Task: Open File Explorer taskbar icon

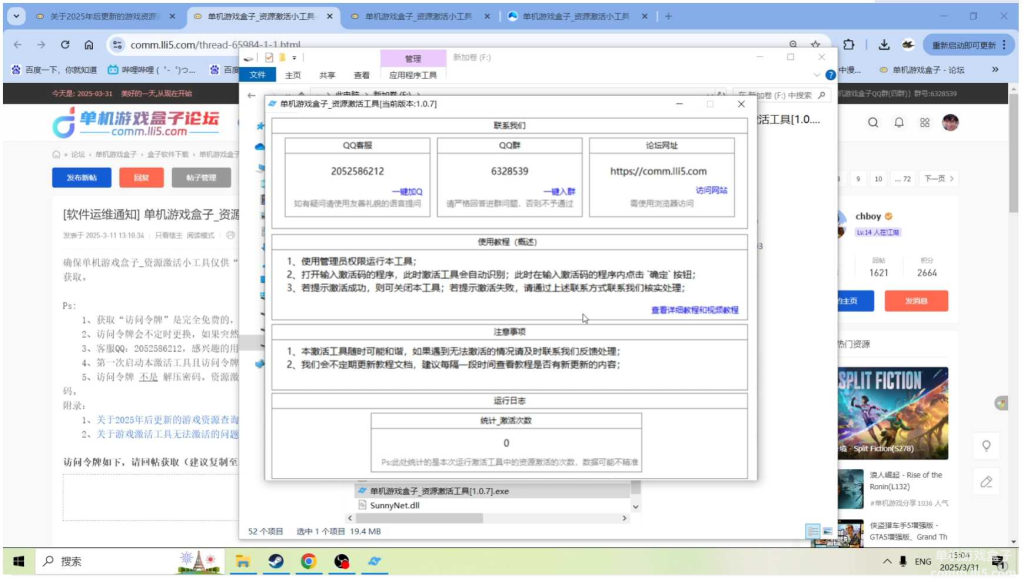Action: point(243,562)
